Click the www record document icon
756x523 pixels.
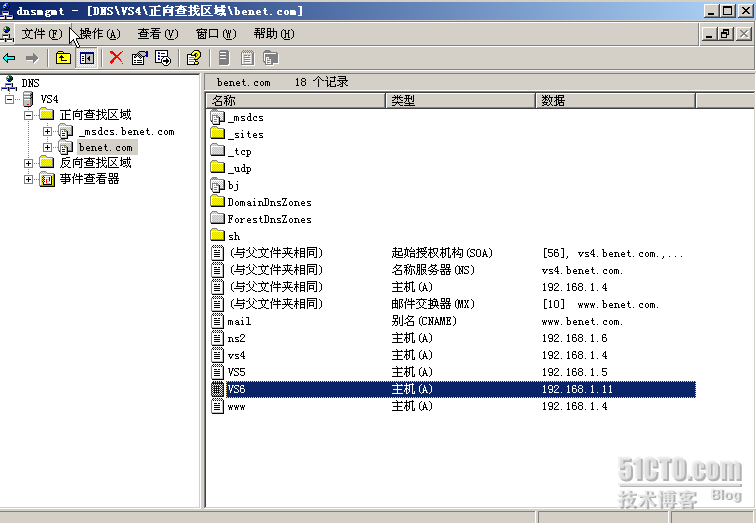tap(217, 406)
